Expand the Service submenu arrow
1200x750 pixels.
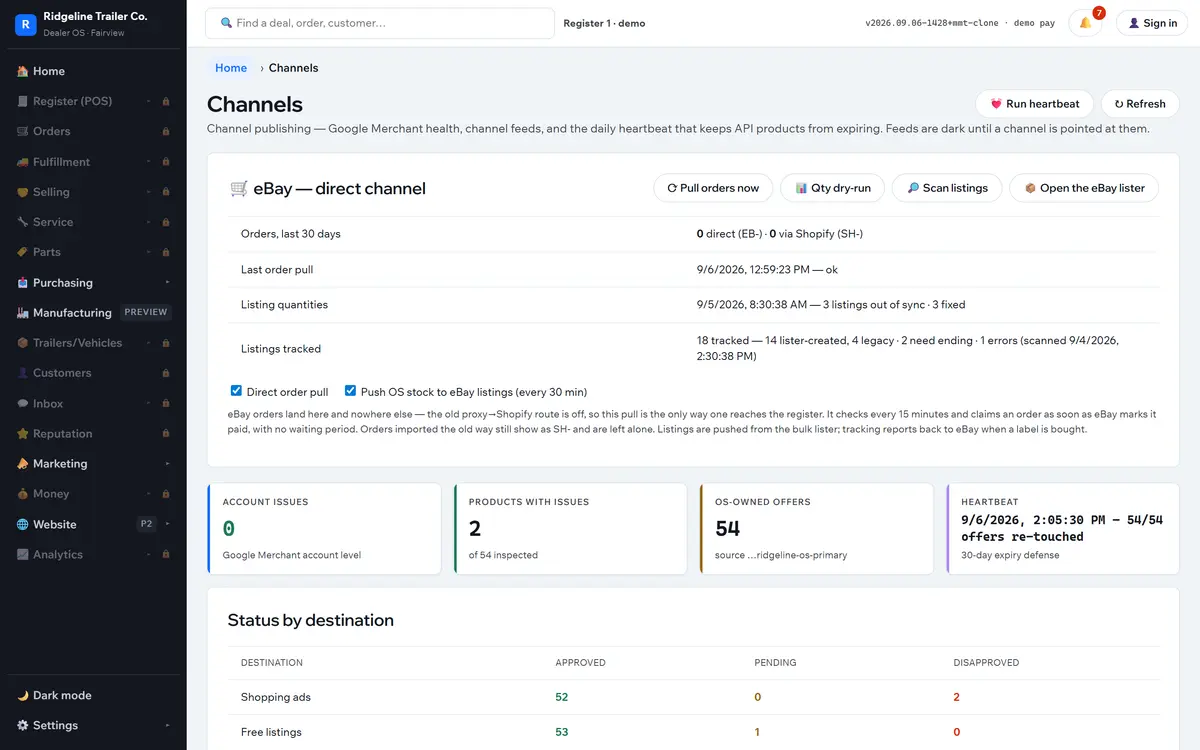(x=149, y=222)
